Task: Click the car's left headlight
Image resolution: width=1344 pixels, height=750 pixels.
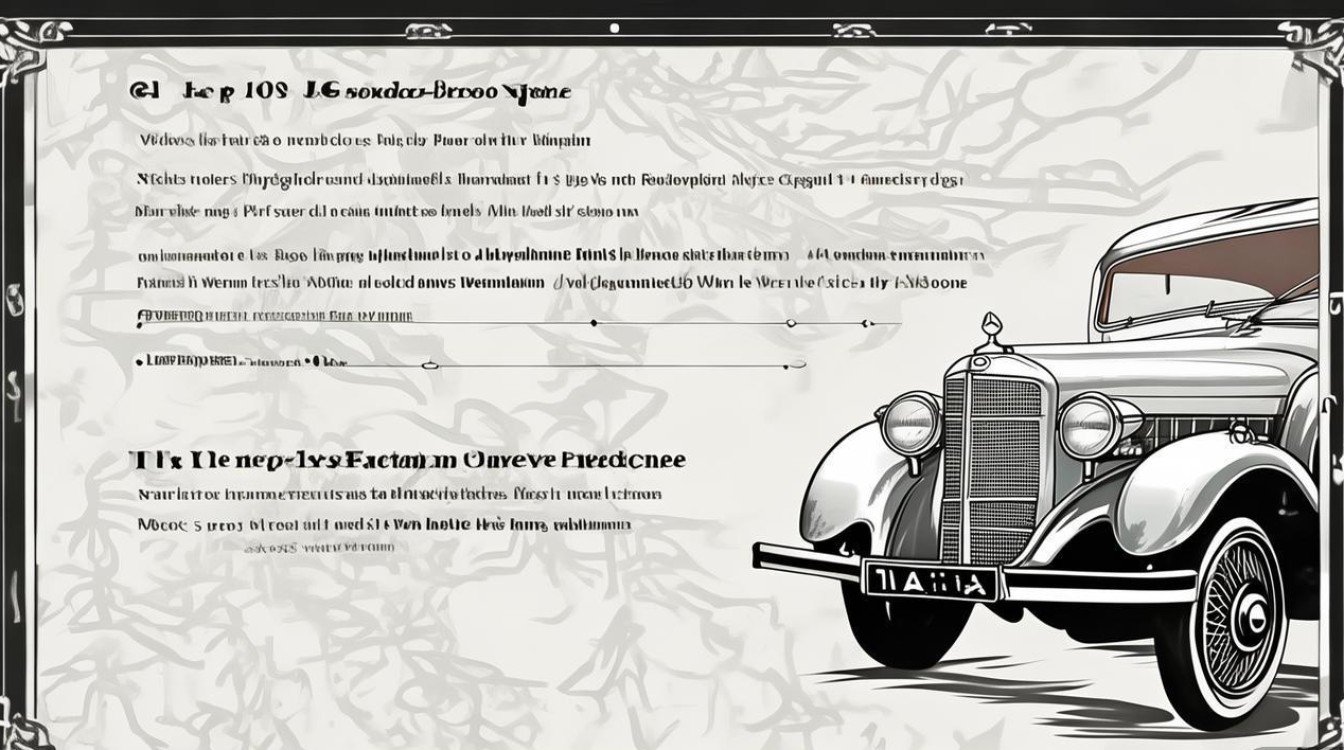Action: click(911, 423)
